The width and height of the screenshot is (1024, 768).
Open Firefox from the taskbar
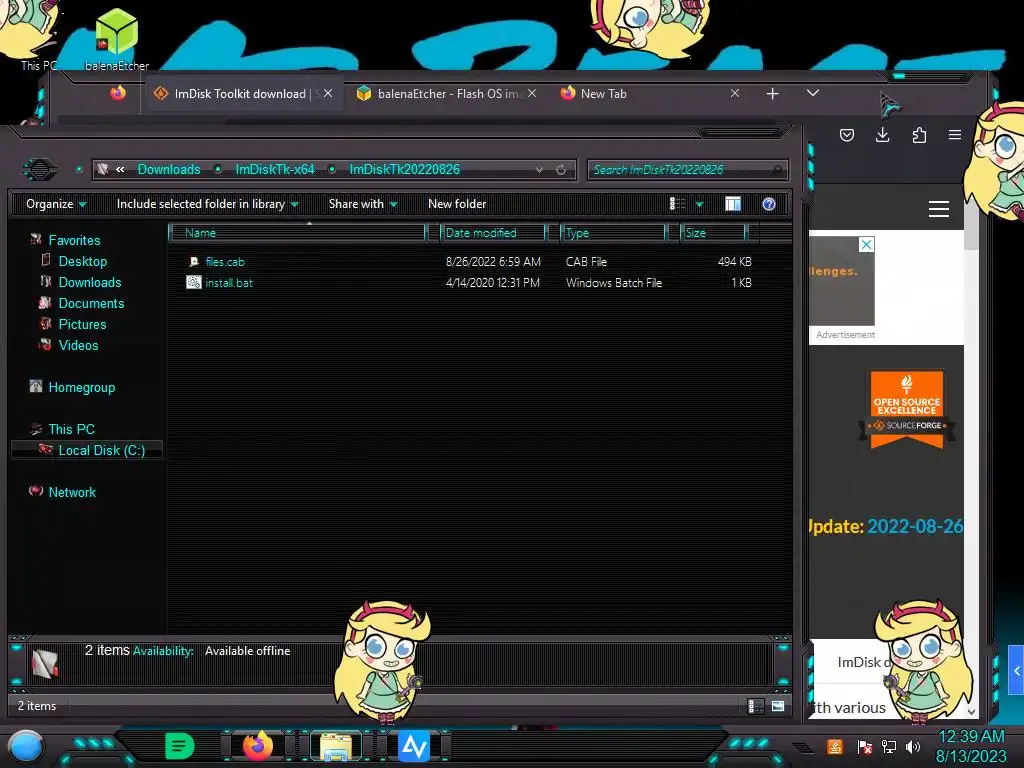point(257,746)
